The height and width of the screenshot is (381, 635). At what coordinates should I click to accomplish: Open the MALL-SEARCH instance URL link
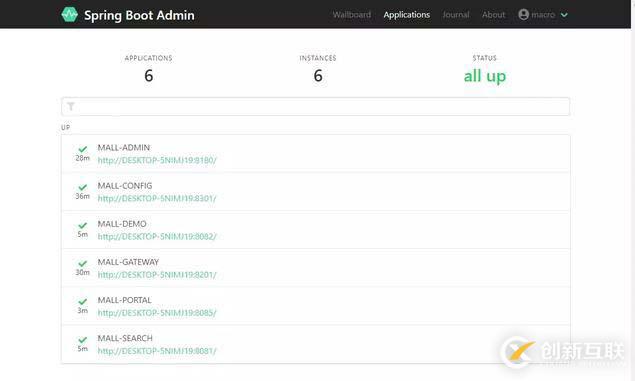[157, 351]
